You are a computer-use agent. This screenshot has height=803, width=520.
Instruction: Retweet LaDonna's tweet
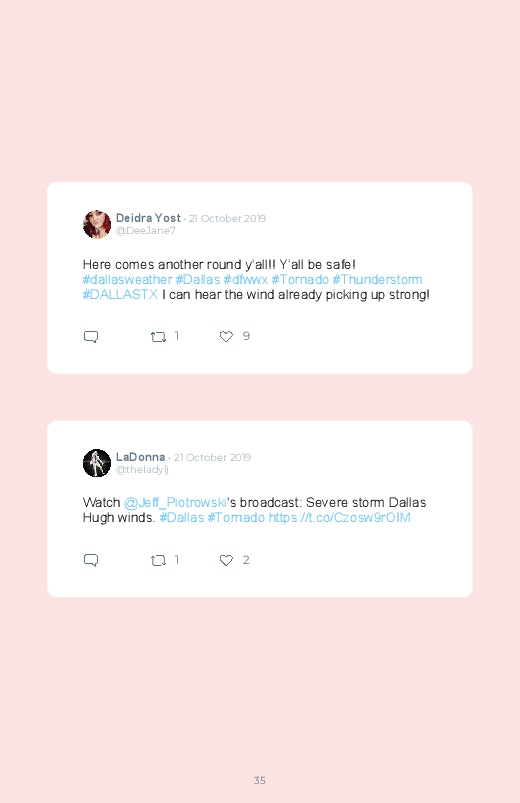tap(158, 560)
